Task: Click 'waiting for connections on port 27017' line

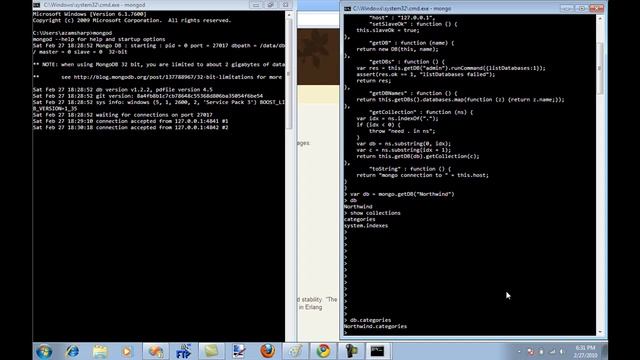Action: [123, 115]
